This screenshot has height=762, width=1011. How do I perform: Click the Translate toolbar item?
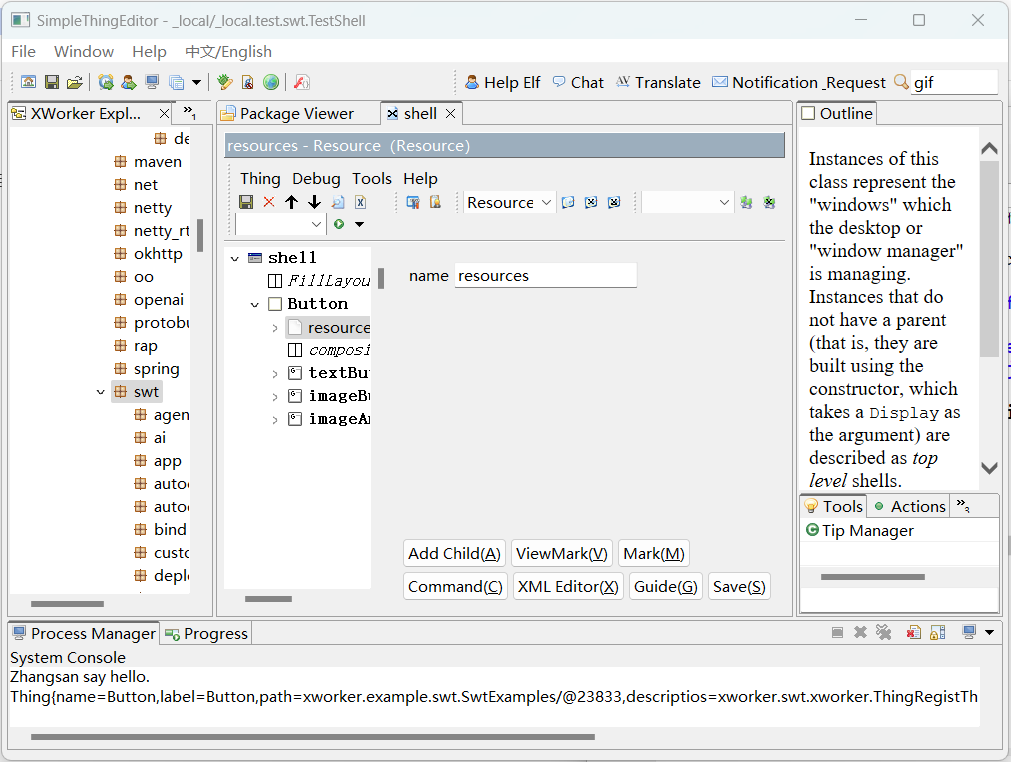pyautogui.click(x=658, y=83)
